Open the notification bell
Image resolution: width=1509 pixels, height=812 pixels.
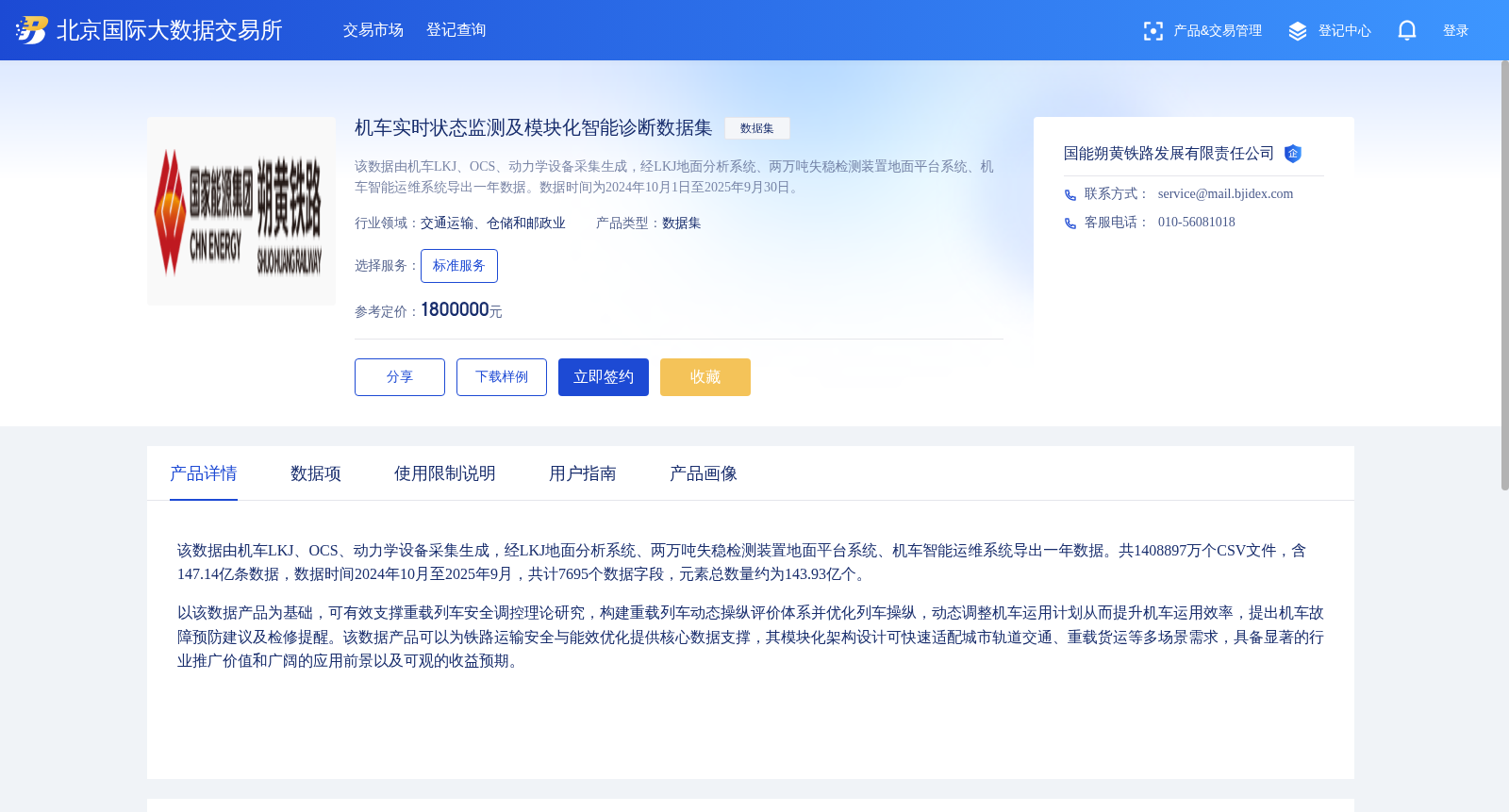1406,30
